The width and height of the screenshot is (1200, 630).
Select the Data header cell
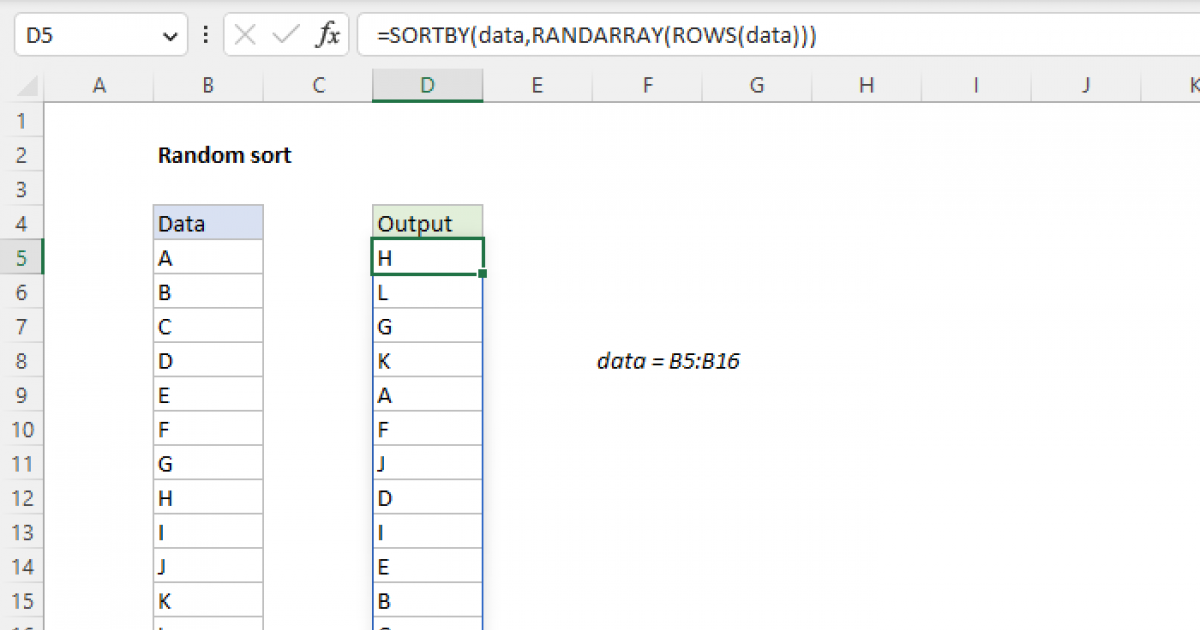tap(207, 222)
